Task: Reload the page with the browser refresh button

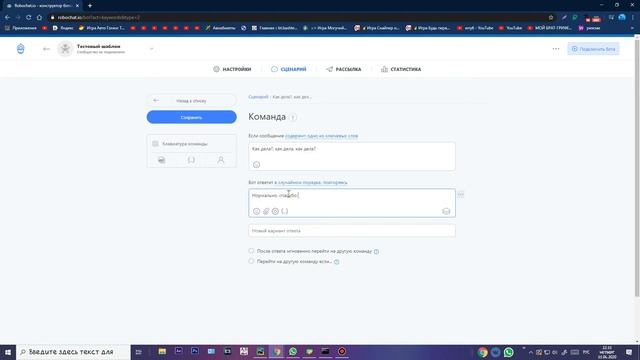Action: tap(29, 18)
